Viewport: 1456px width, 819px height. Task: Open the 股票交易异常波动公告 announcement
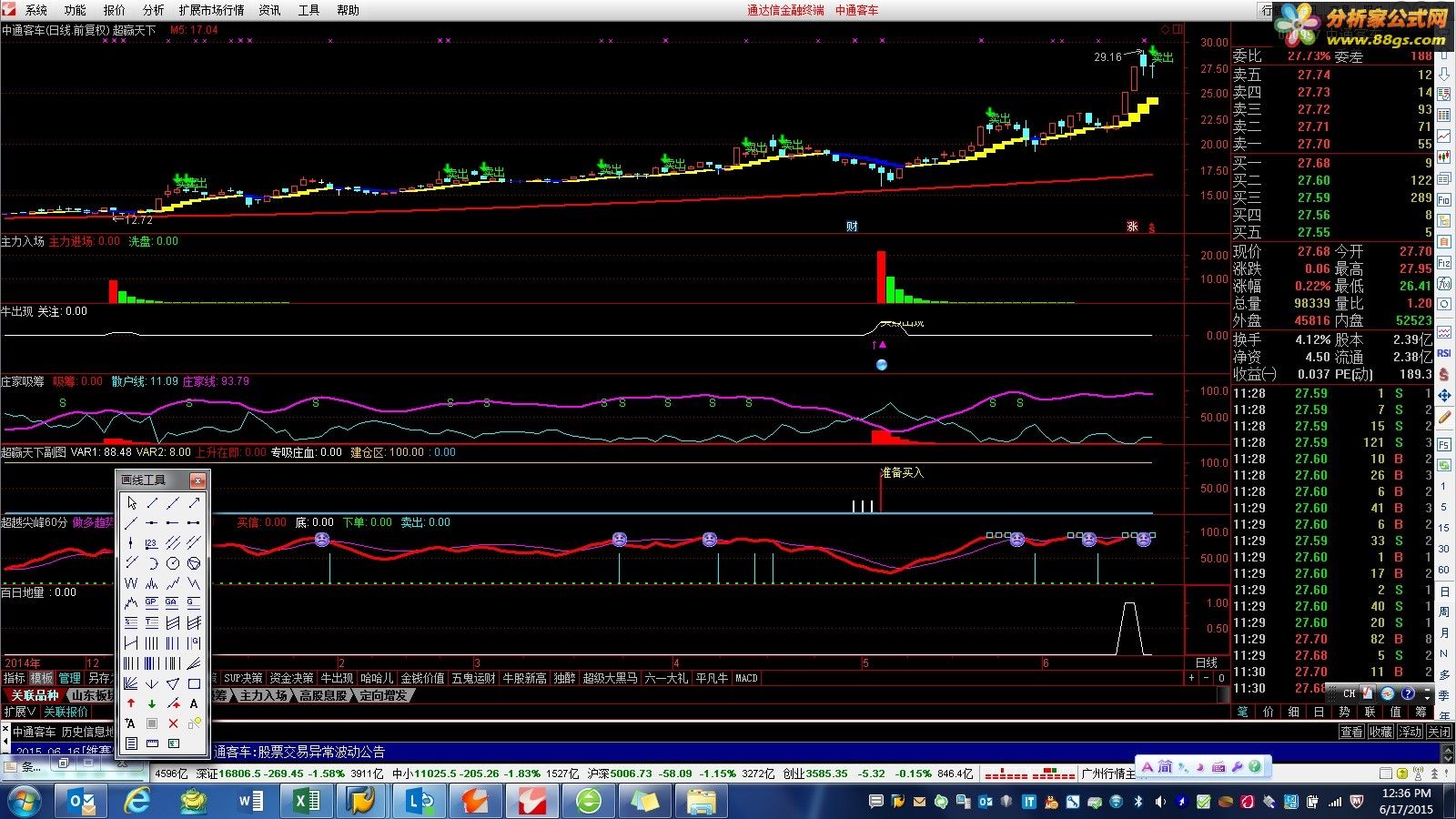(321, 752)
